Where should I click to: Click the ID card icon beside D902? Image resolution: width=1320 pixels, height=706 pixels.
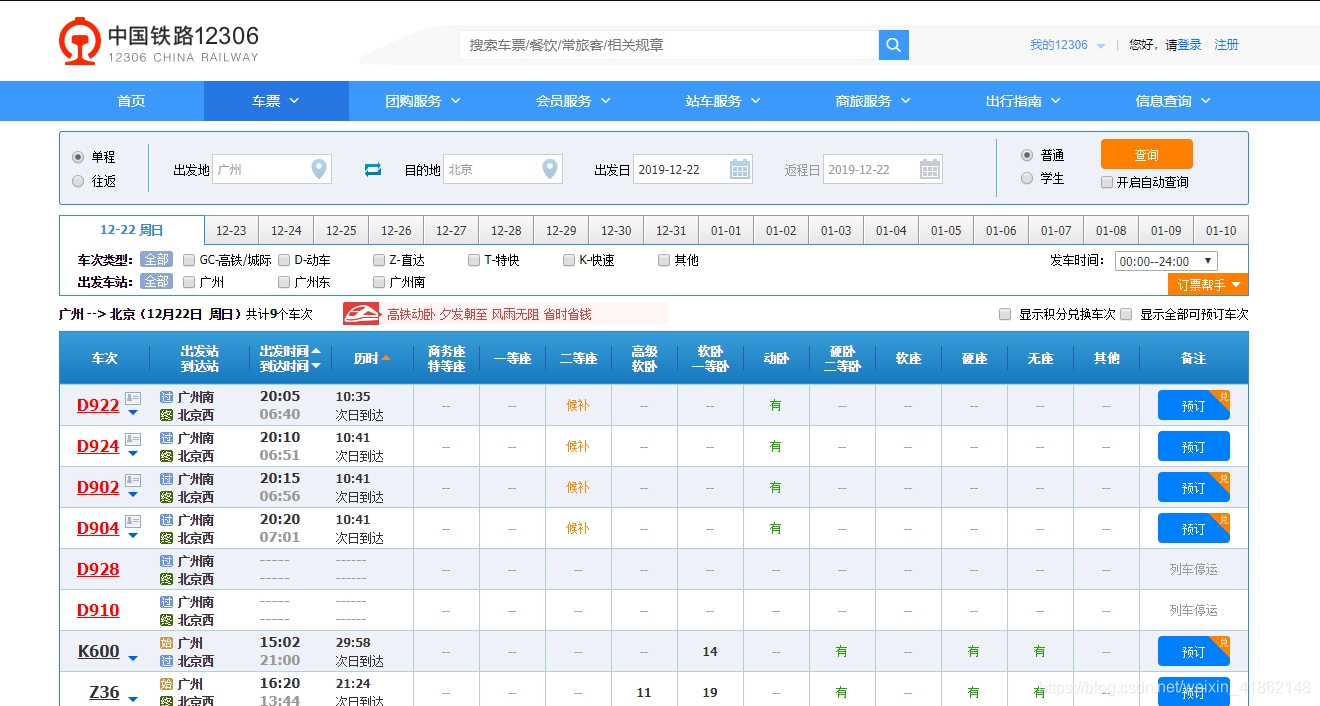(x=133, y=480)
